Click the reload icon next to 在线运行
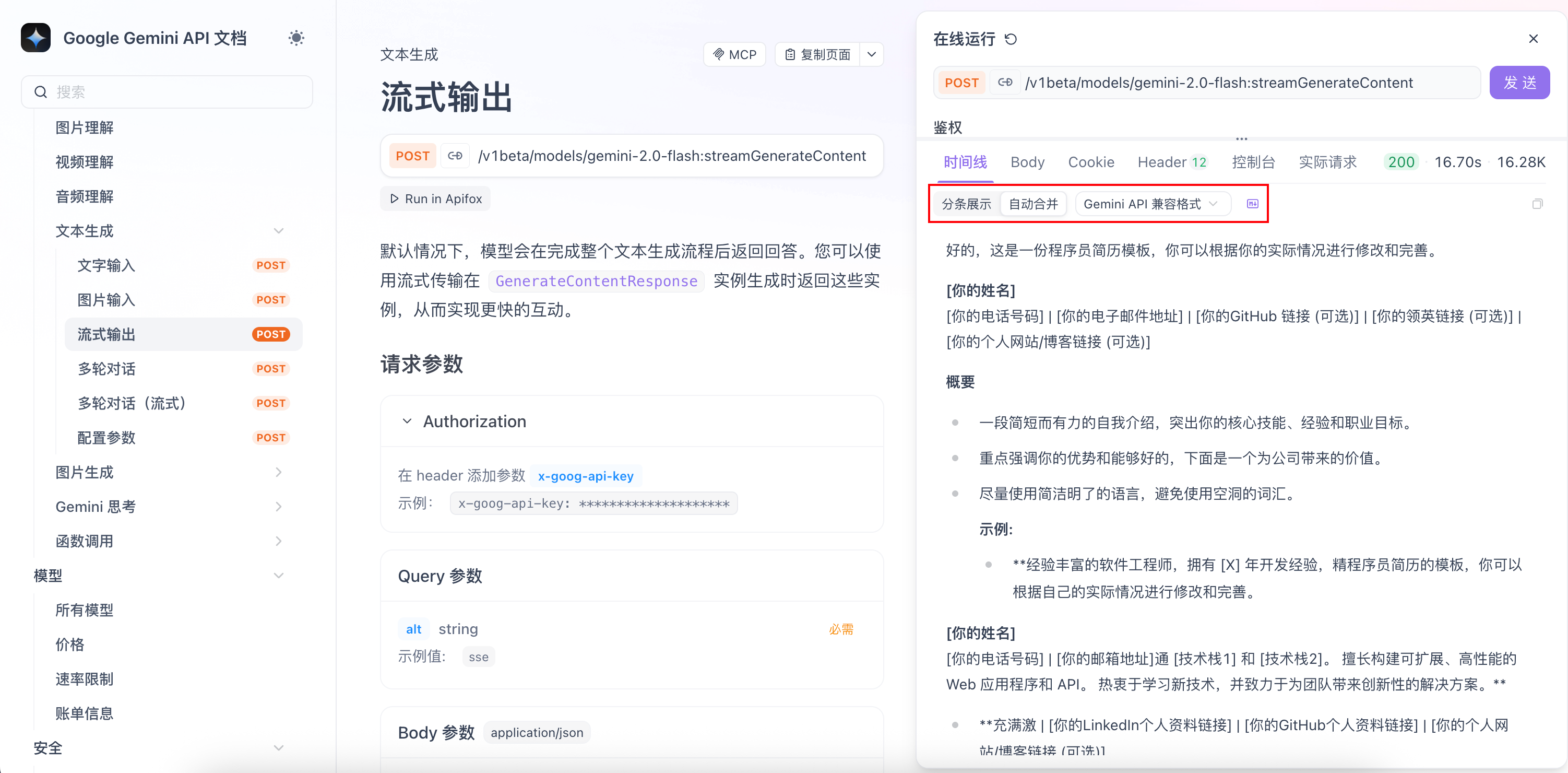 pos(1012,38)
